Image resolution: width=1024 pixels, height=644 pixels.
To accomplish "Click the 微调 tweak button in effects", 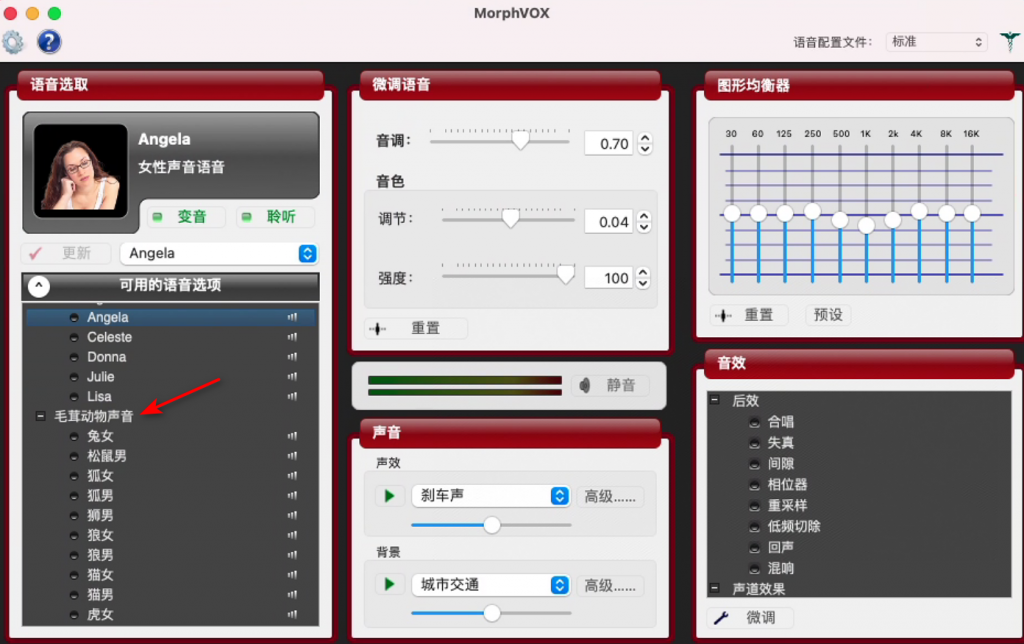I will [x=750, y=617].
